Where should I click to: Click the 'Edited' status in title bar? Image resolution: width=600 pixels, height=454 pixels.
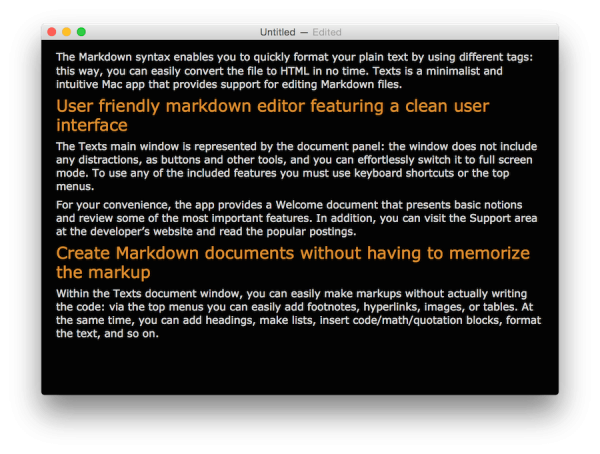[x=327, y=32]
